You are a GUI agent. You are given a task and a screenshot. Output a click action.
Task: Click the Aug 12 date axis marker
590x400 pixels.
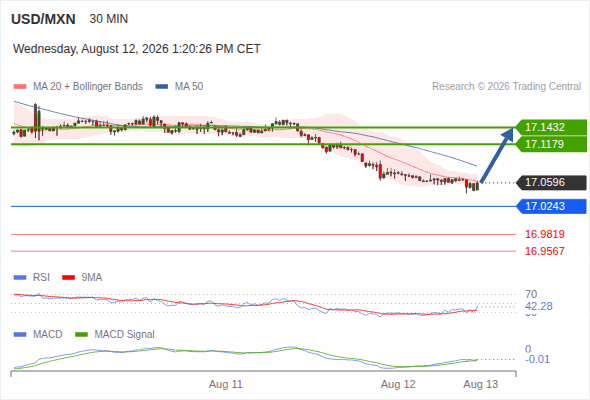pos(398,384)
